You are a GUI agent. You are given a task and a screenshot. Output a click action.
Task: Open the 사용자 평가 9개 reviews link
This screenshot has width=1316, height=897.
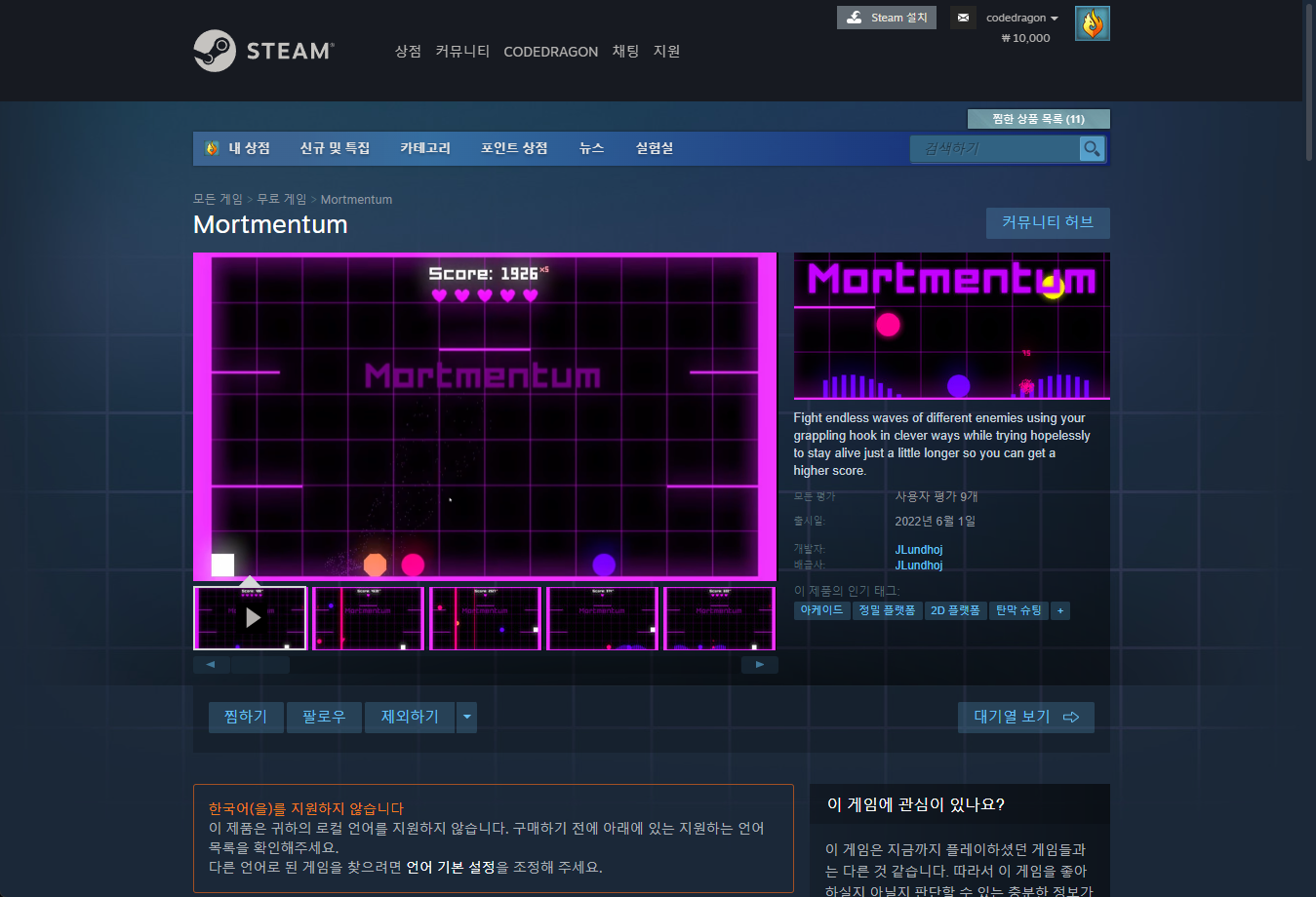tap(936, 496)
